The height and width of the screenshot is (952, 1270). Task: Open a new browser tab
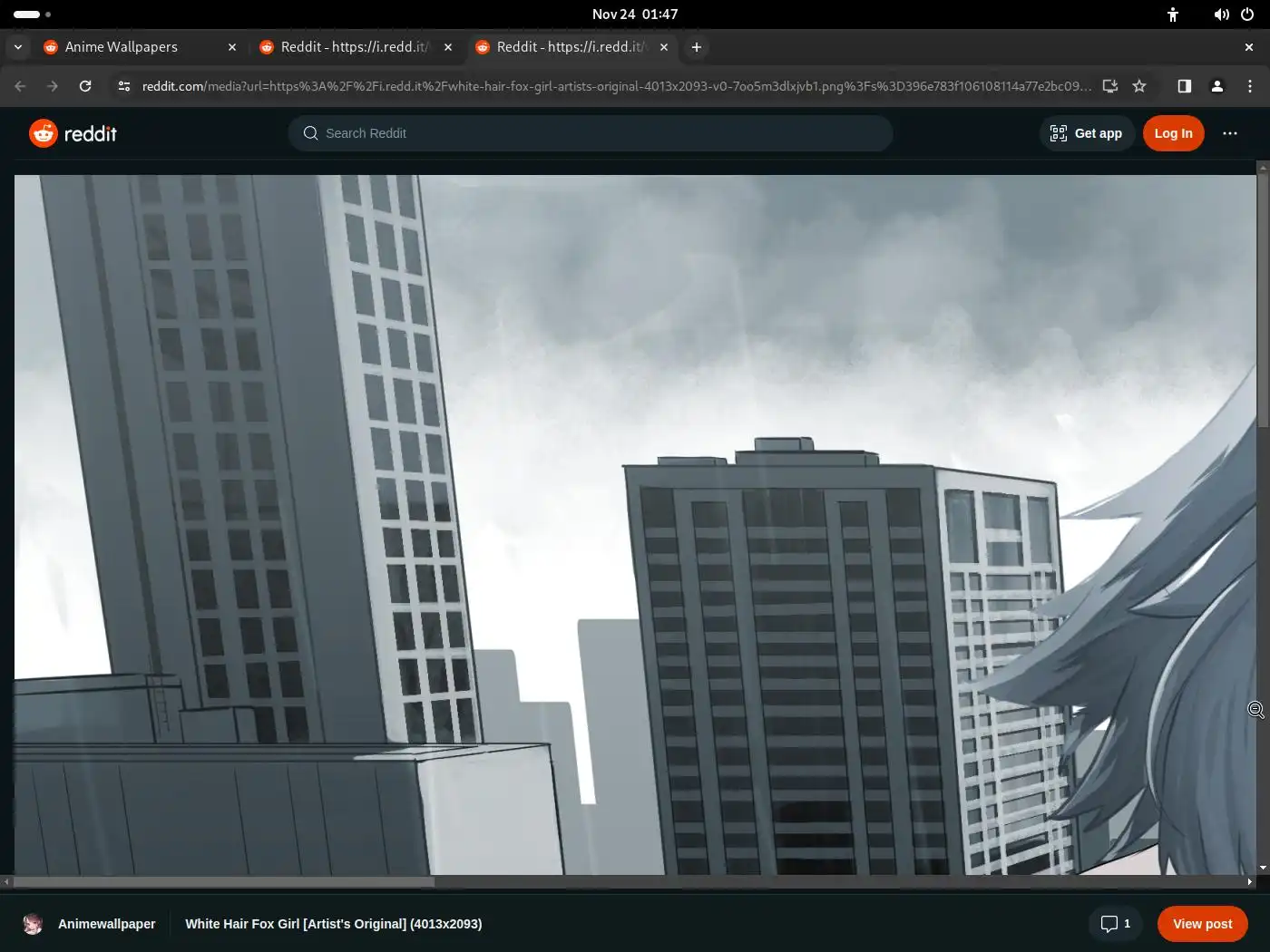(697, 47)
